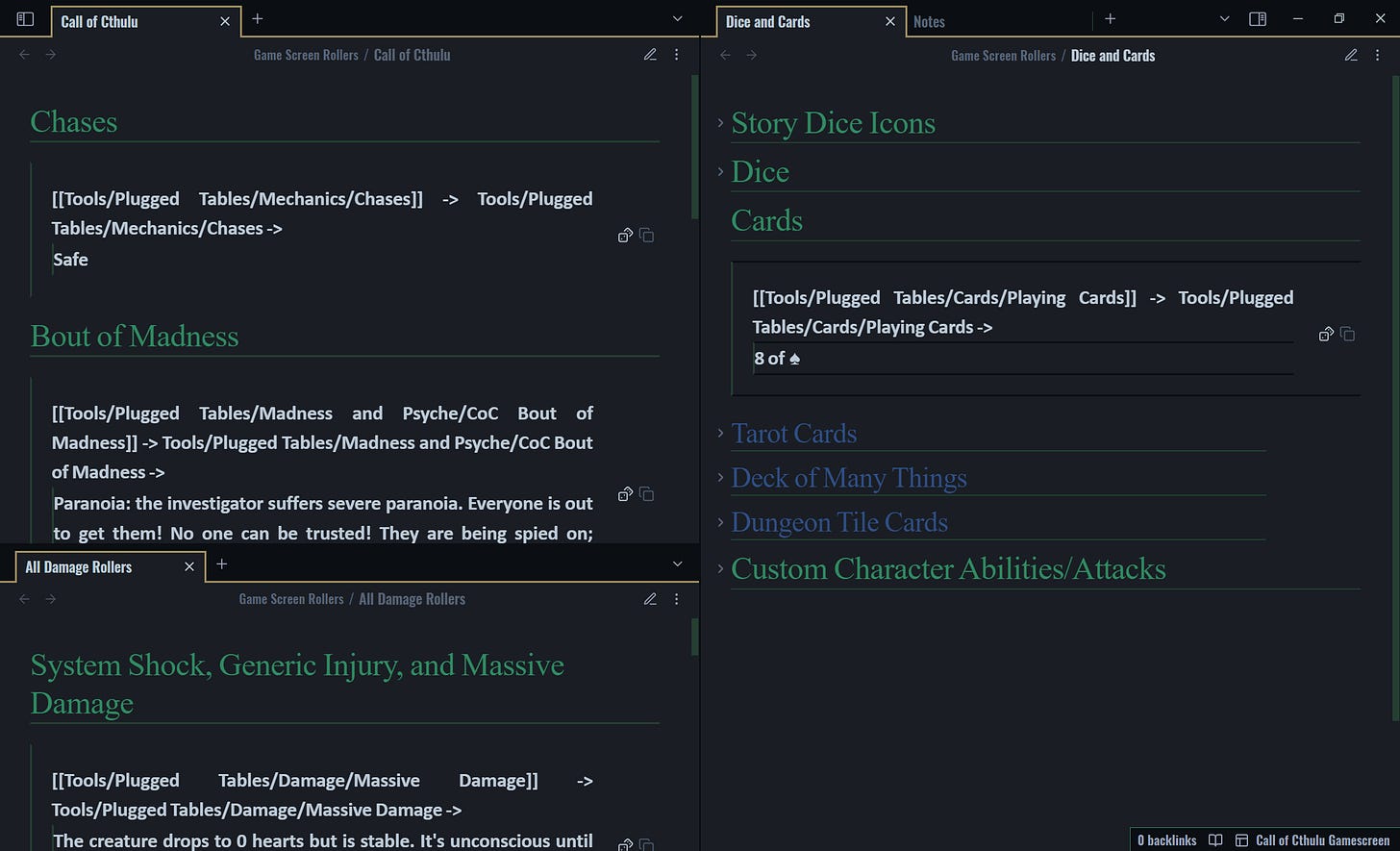The image size is (1400, 851).
Task: Select the Call of Cthulu tab
Action: [x=144, y=21]
